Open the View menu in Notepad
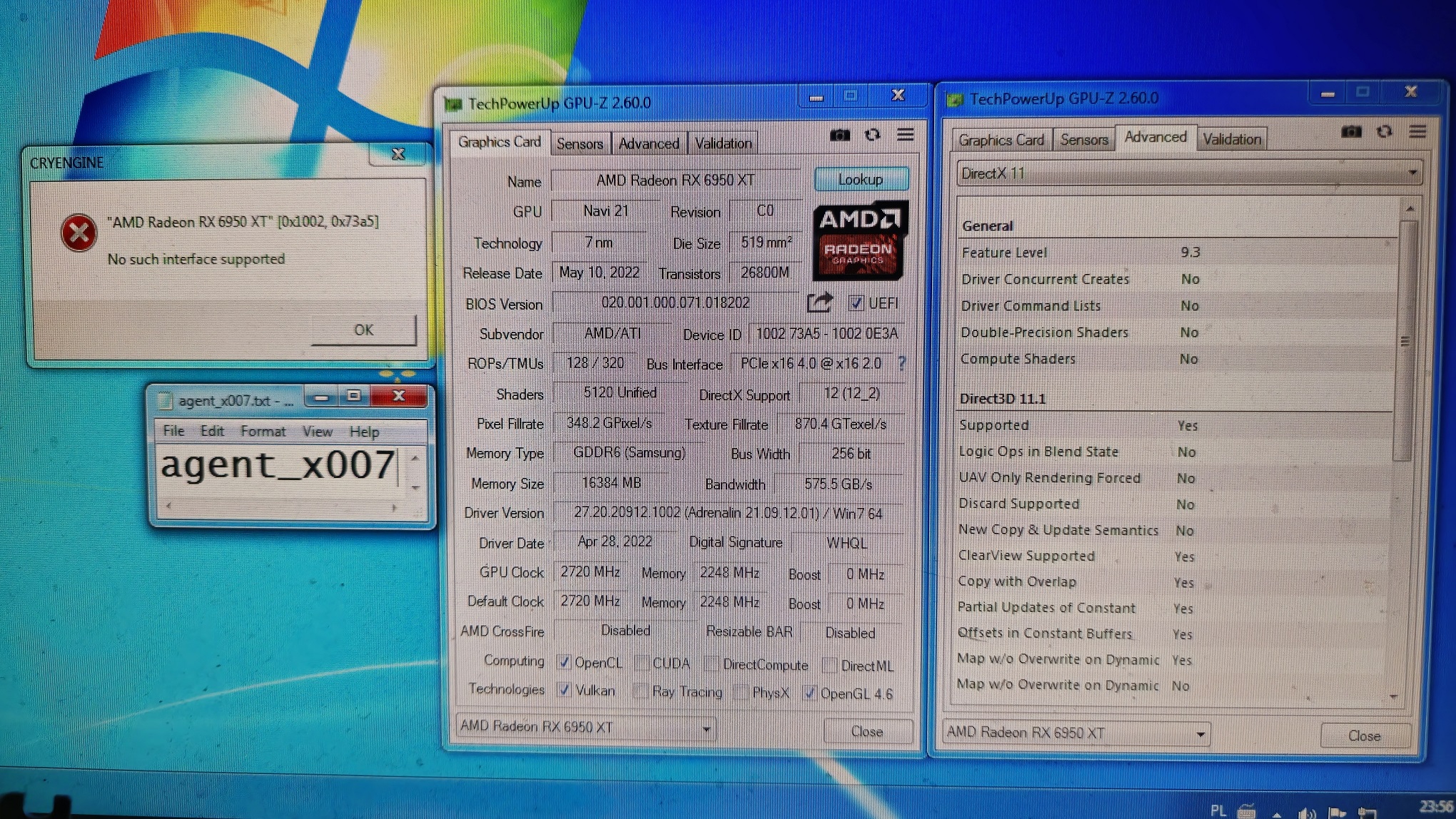The image size is (1456, 819). pos(317,432)
